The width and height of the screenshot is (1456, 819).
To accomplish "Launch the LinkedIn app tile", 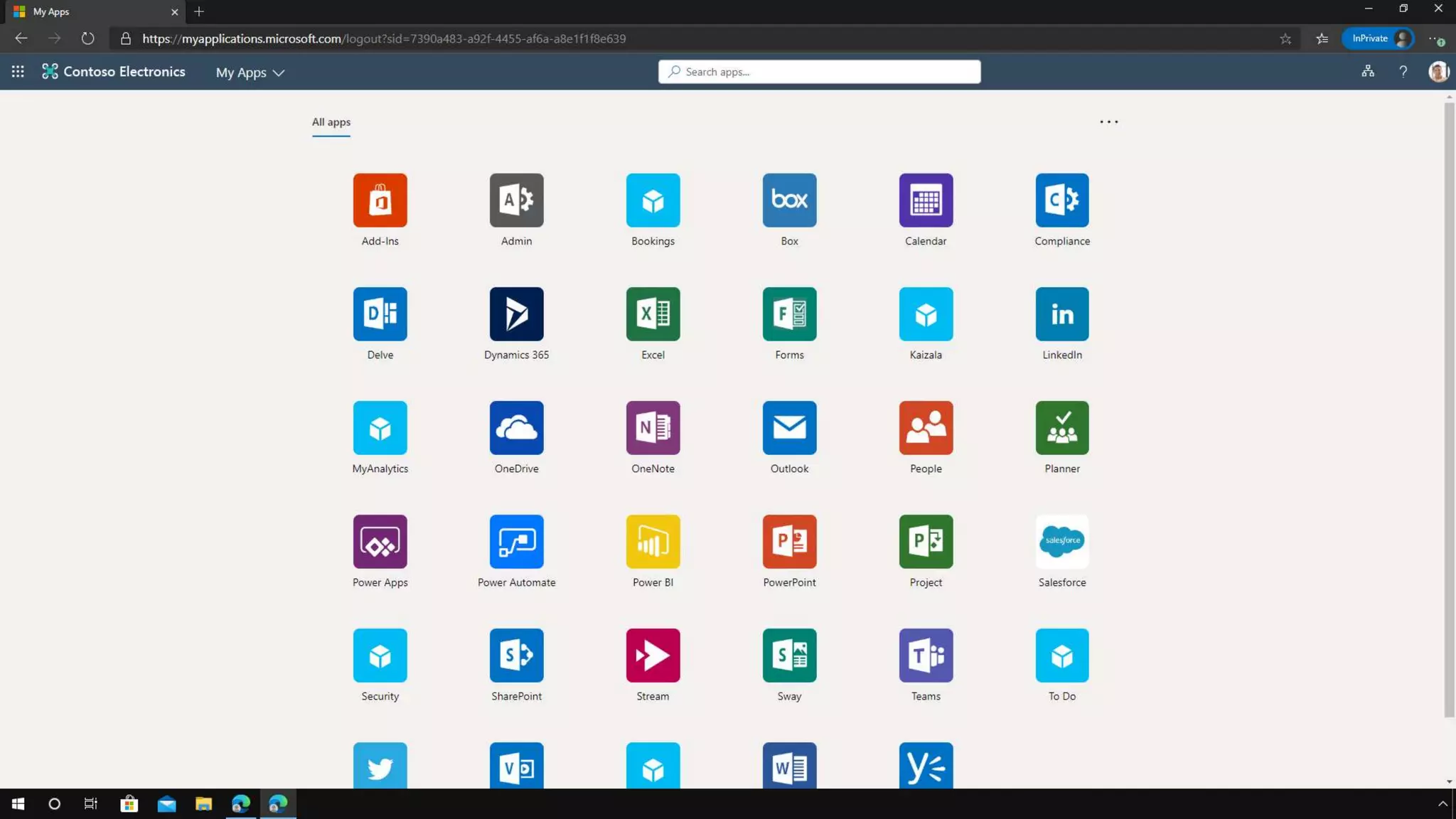I will [x=1061, y=314].
